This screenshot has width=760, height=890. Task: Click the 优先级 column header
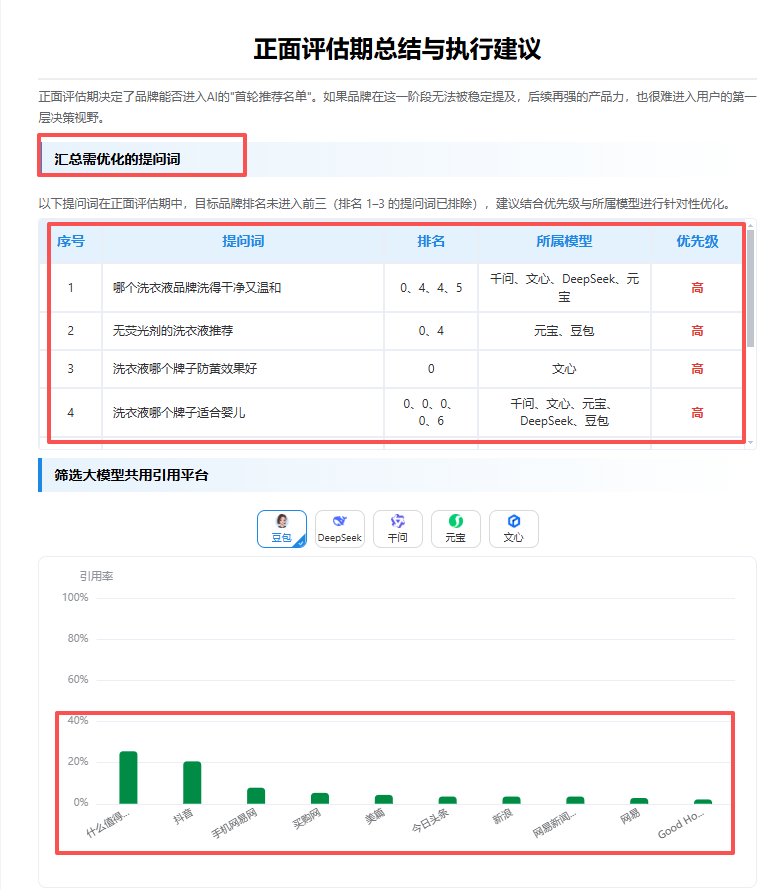point(697,241)
